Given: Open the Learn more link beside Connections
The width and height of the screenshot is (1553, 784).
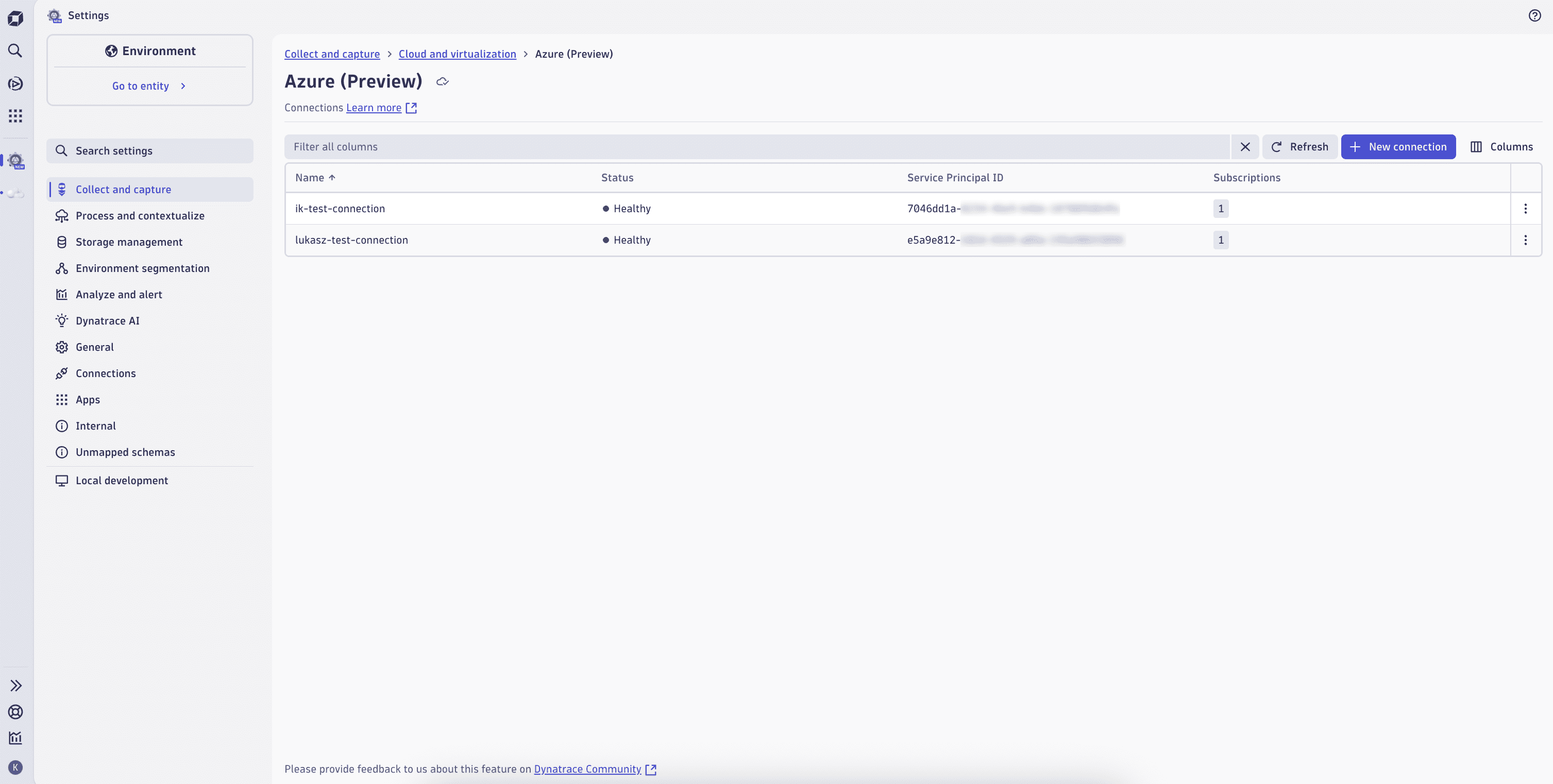Looking at the screenshot, I should tap(374, 107).
